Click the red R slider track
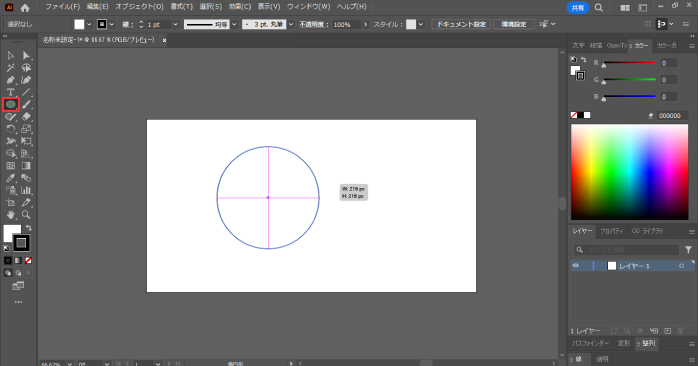This screenshot has width=698, height=366. [629, 63]
